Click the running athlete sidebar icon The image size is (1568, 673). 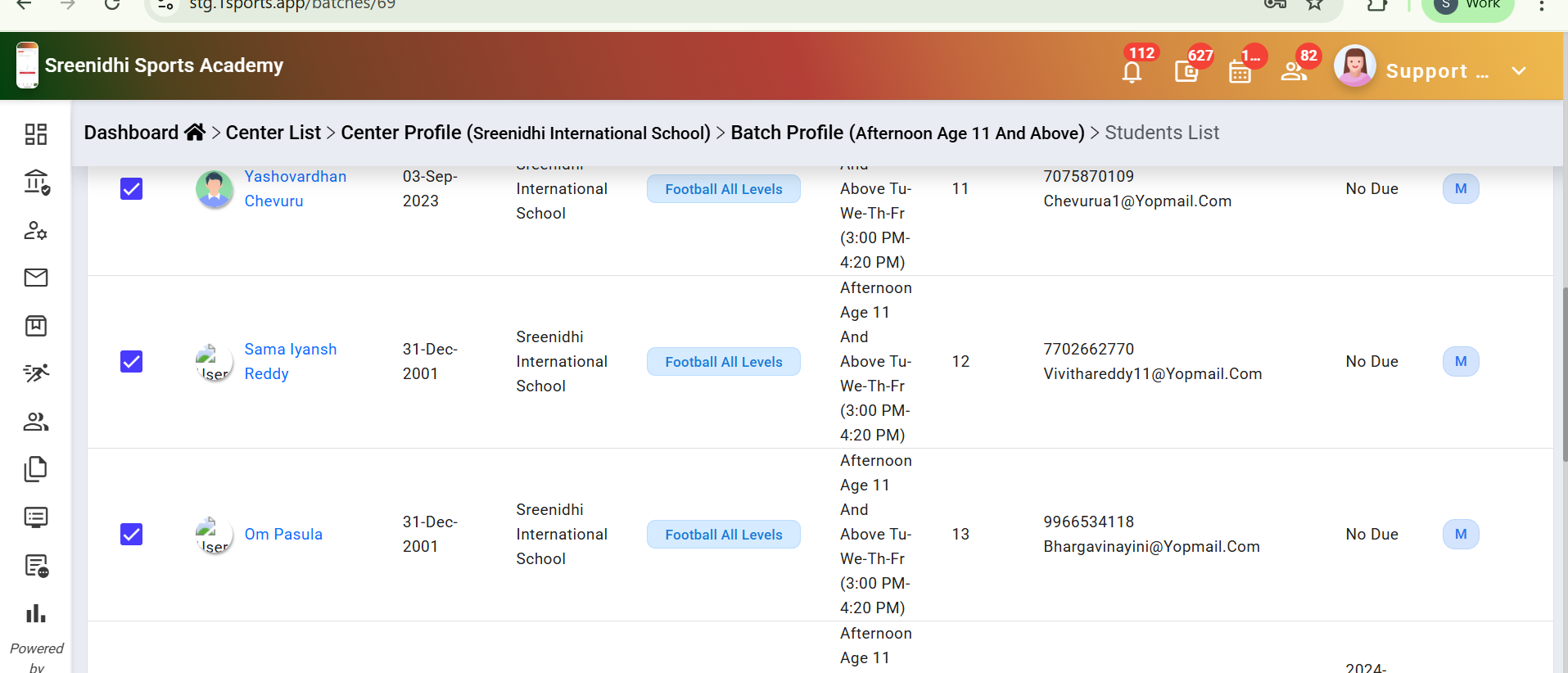pyautogui.click(x=36, y=373)
